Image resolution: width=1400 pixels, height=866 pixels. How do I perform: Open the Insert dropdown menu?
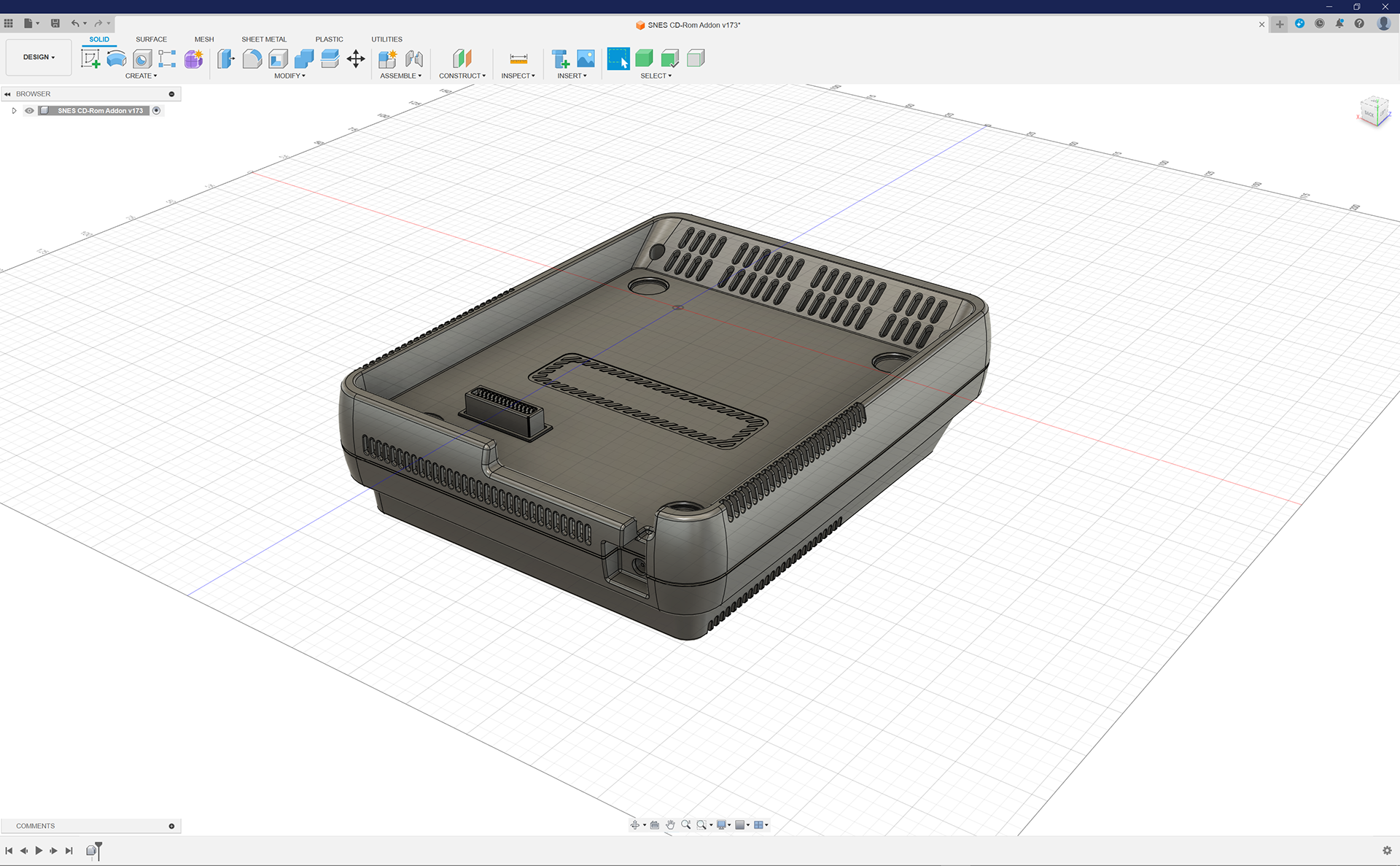pos(572,76)
